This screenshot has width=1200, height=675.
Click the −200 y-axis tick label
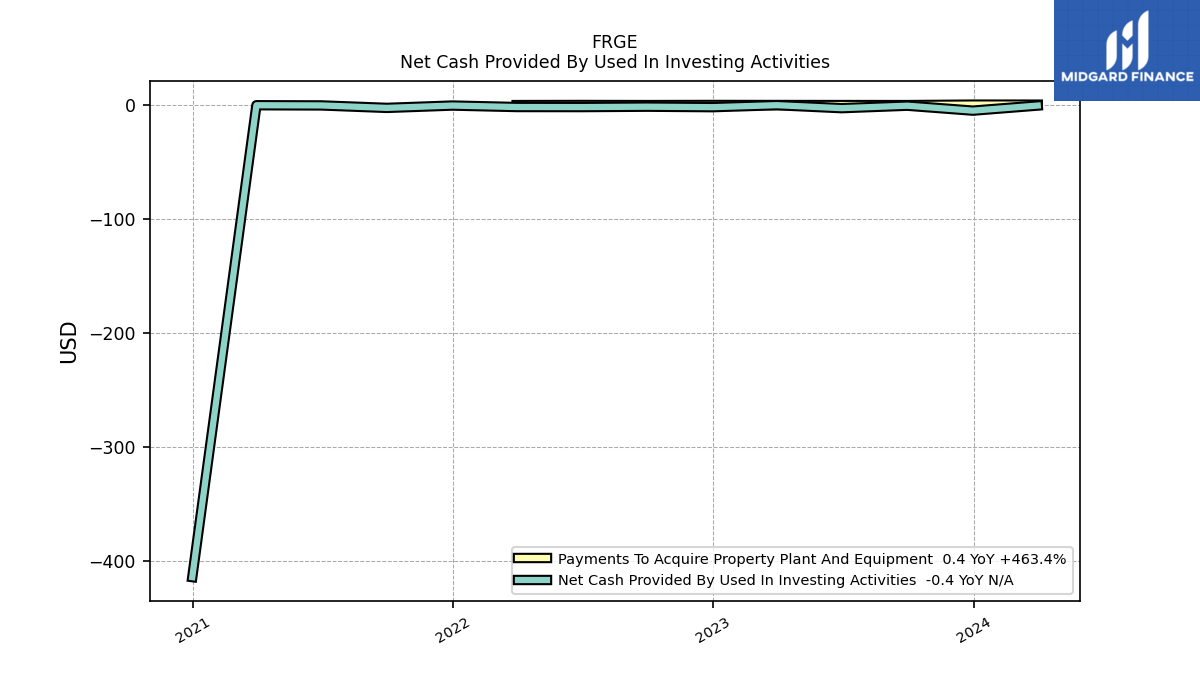pyautogui.click(x=113, y=333)
